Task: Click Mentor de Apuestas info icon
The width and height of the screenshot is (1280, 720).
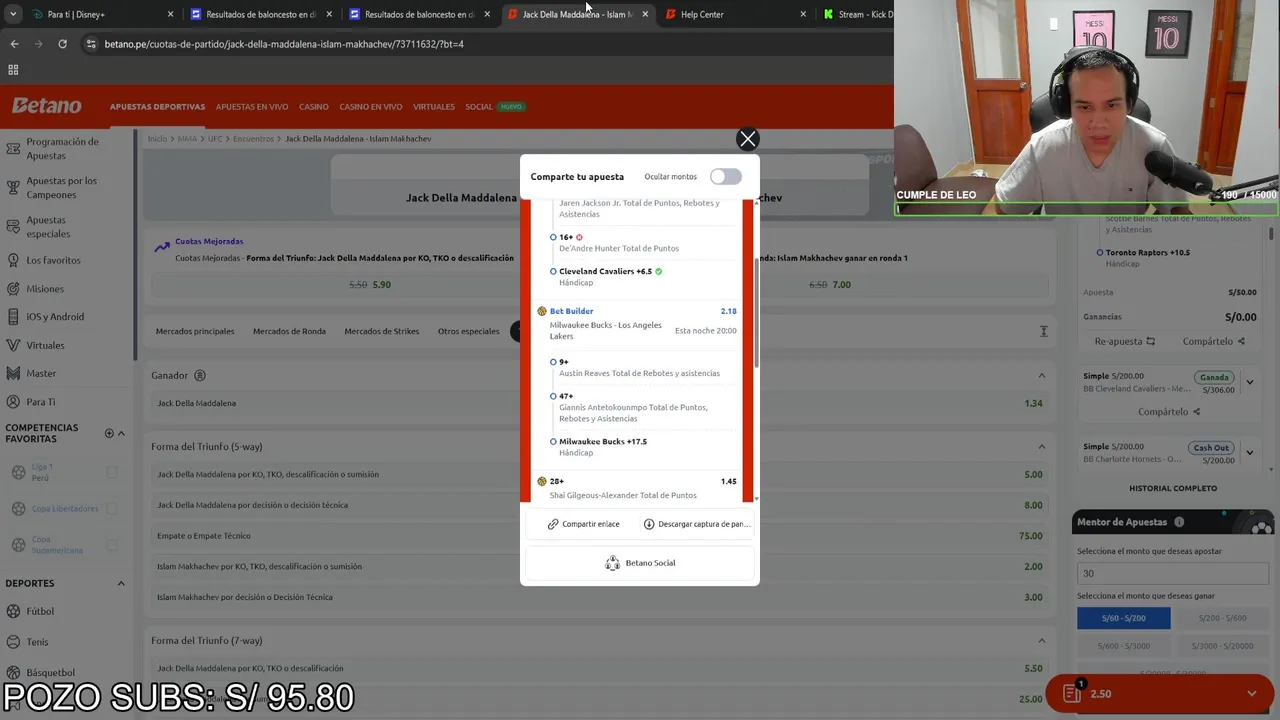Action: pyautogui.click(x=1179, y=522)
